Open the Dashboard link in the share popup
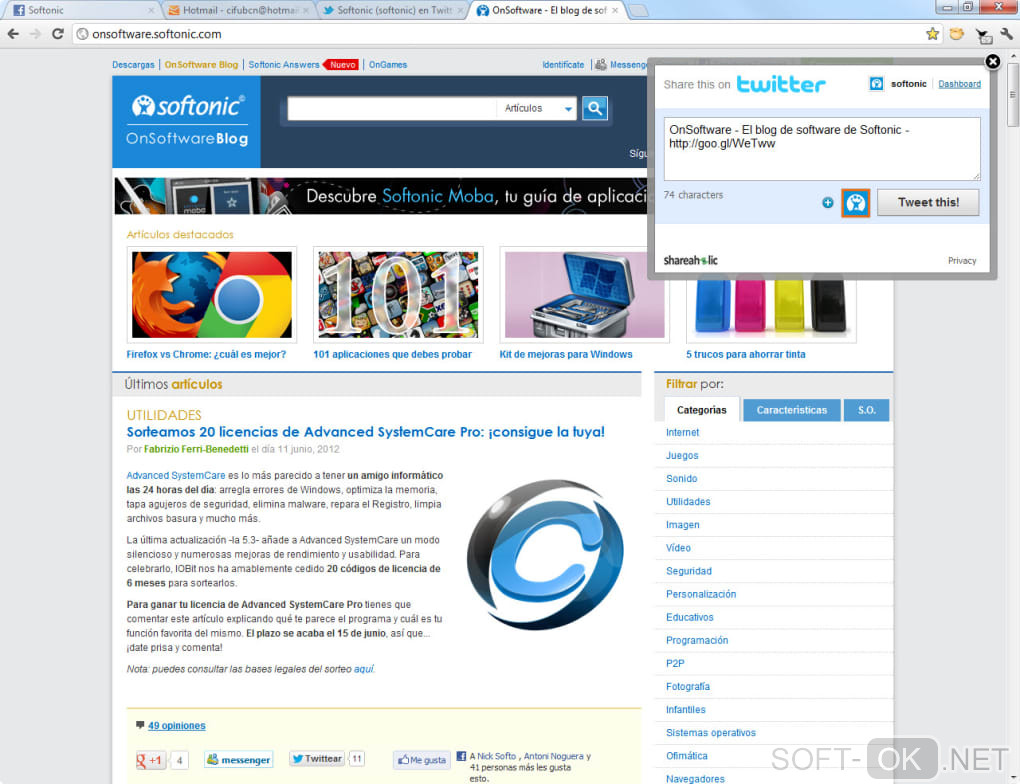 (x=959, y=84)
